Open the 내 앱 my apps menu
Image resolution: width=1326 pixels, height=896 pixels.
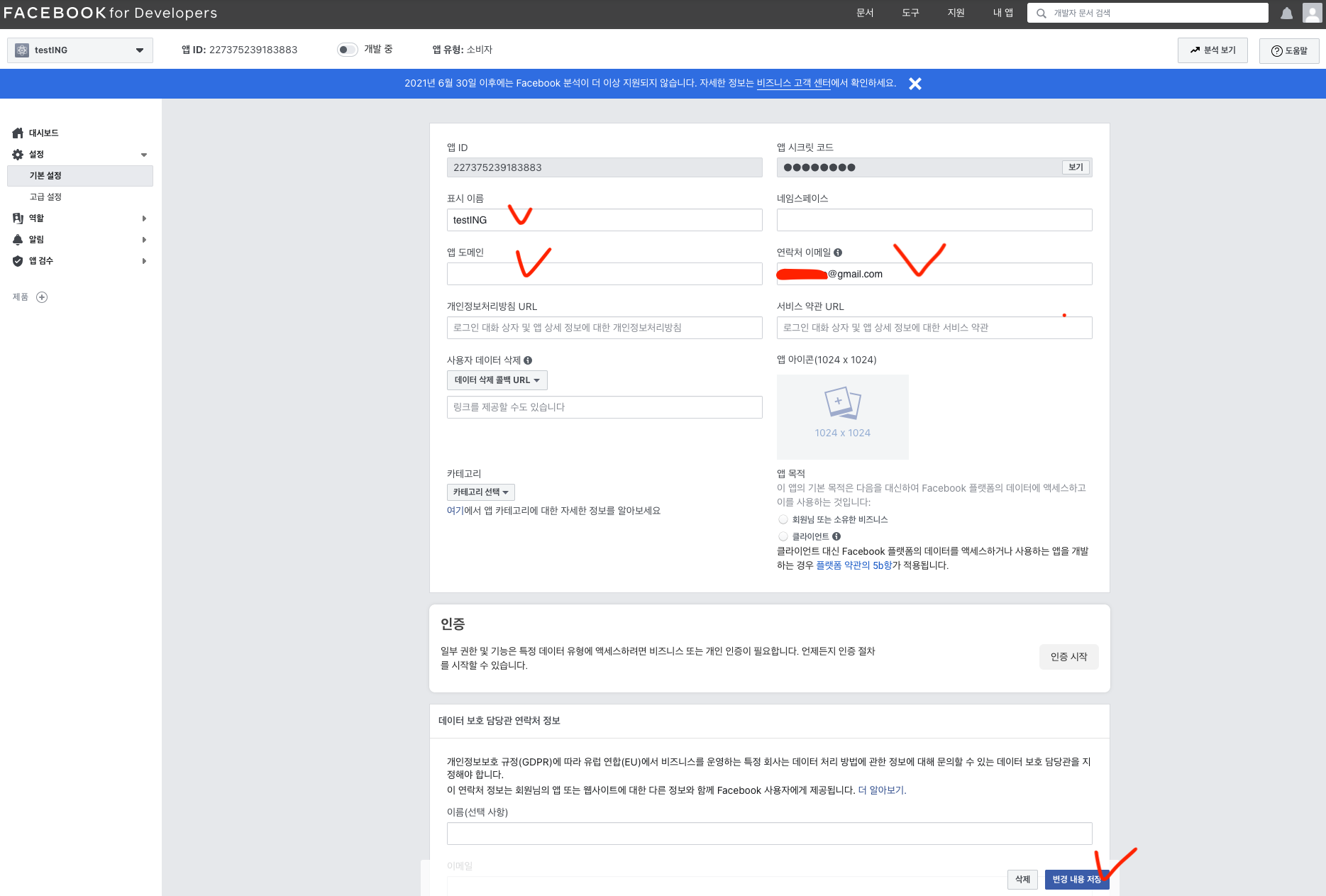pos(1003,13)
